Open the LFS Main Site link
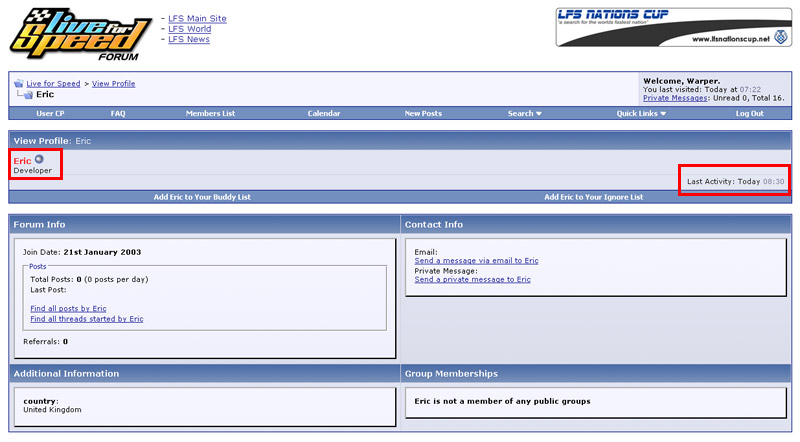 [x=197, y=18]
